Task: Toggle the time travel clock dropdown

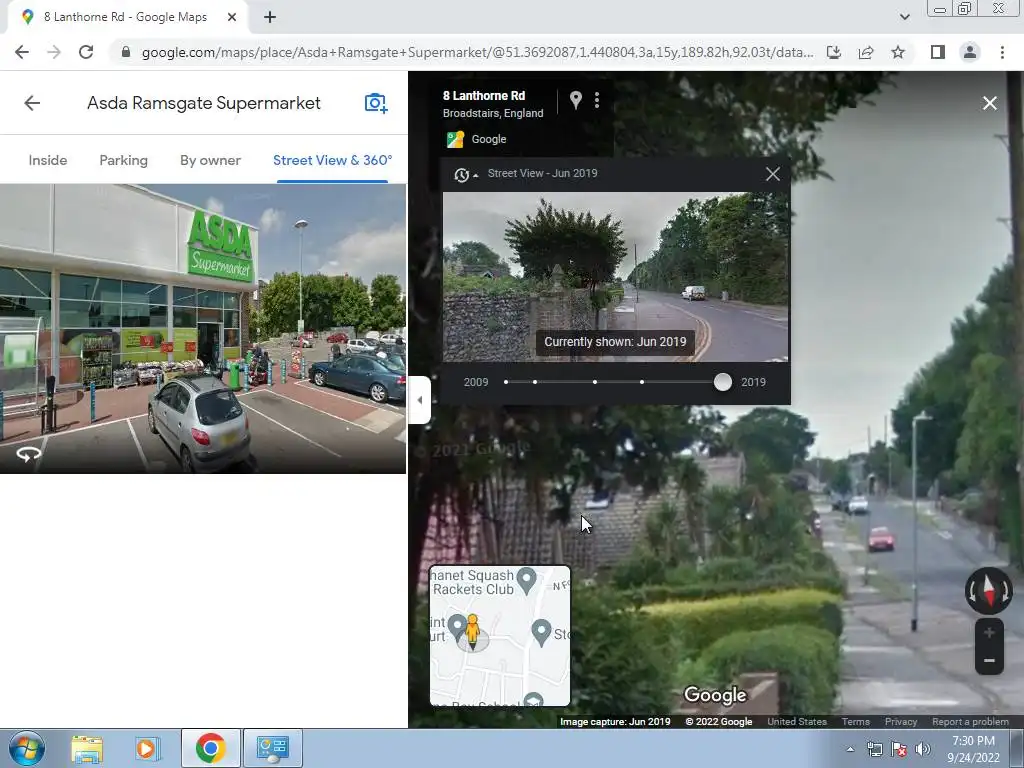Action: (x=464, y=174)
